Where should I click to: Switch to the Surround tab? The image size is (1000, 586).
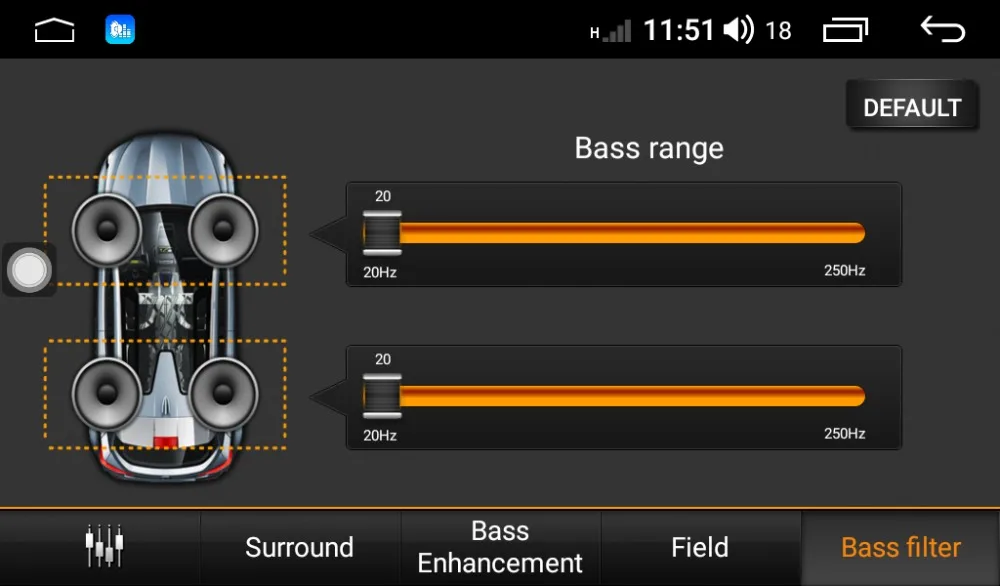299,547
